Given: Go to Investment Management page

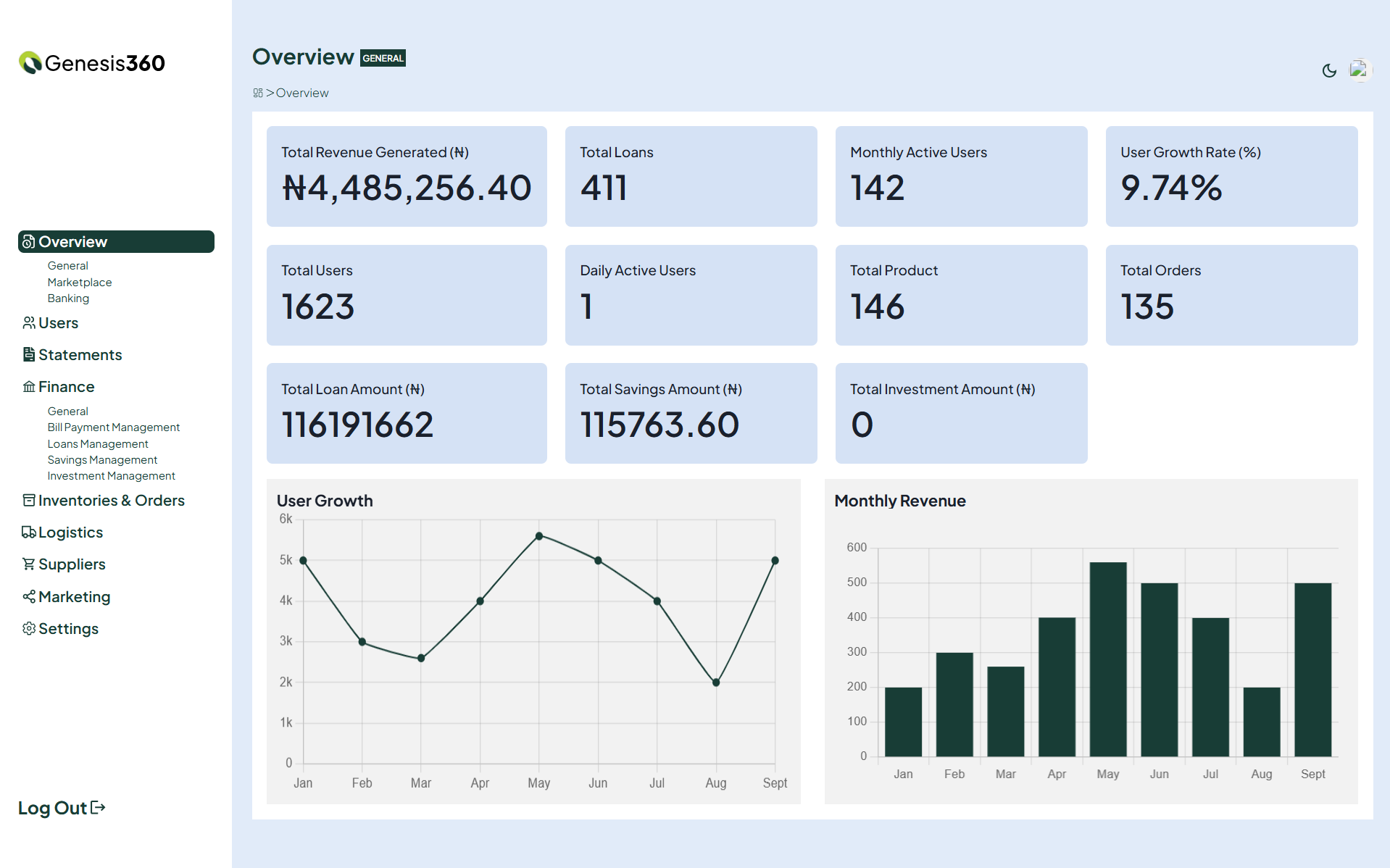Looking at the screenshot, I should pos(112,476).
